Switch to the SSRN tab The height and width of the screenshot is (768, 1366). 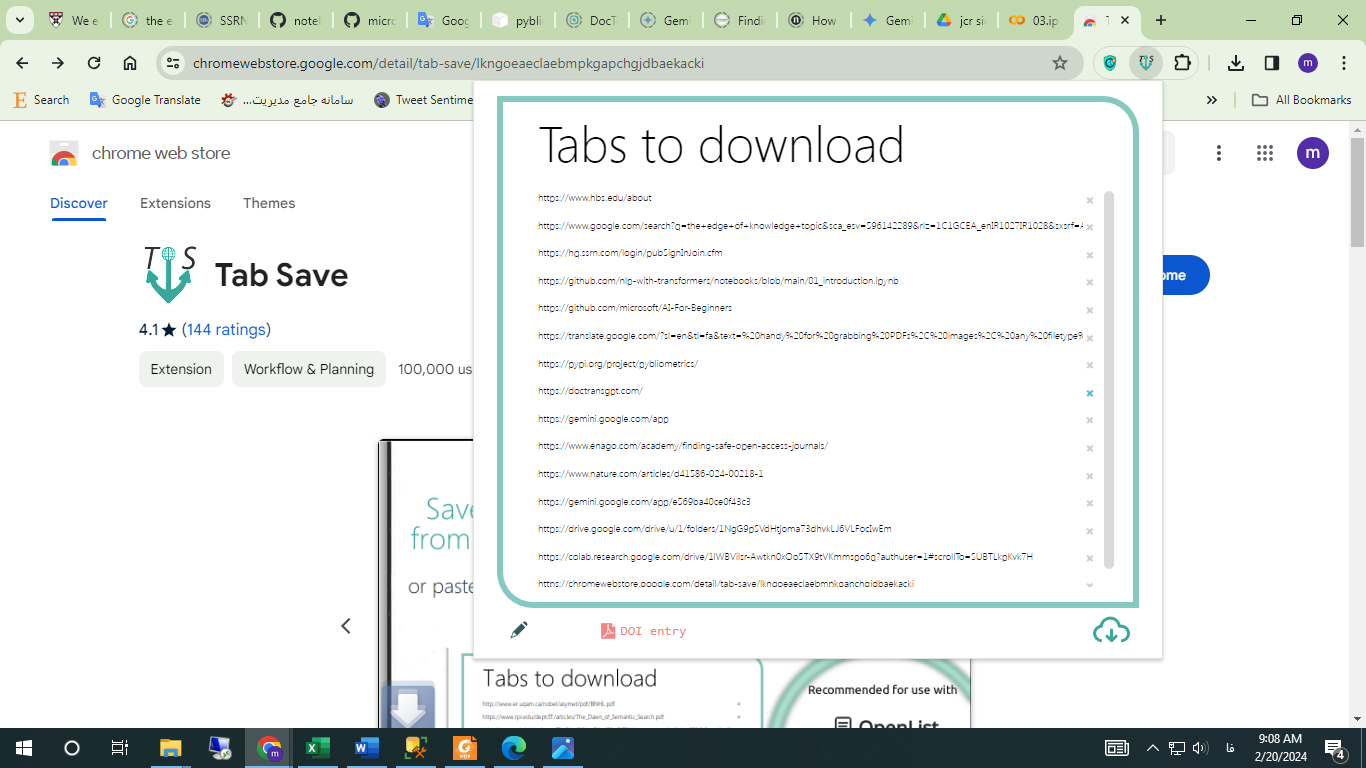tap(222, 20)
